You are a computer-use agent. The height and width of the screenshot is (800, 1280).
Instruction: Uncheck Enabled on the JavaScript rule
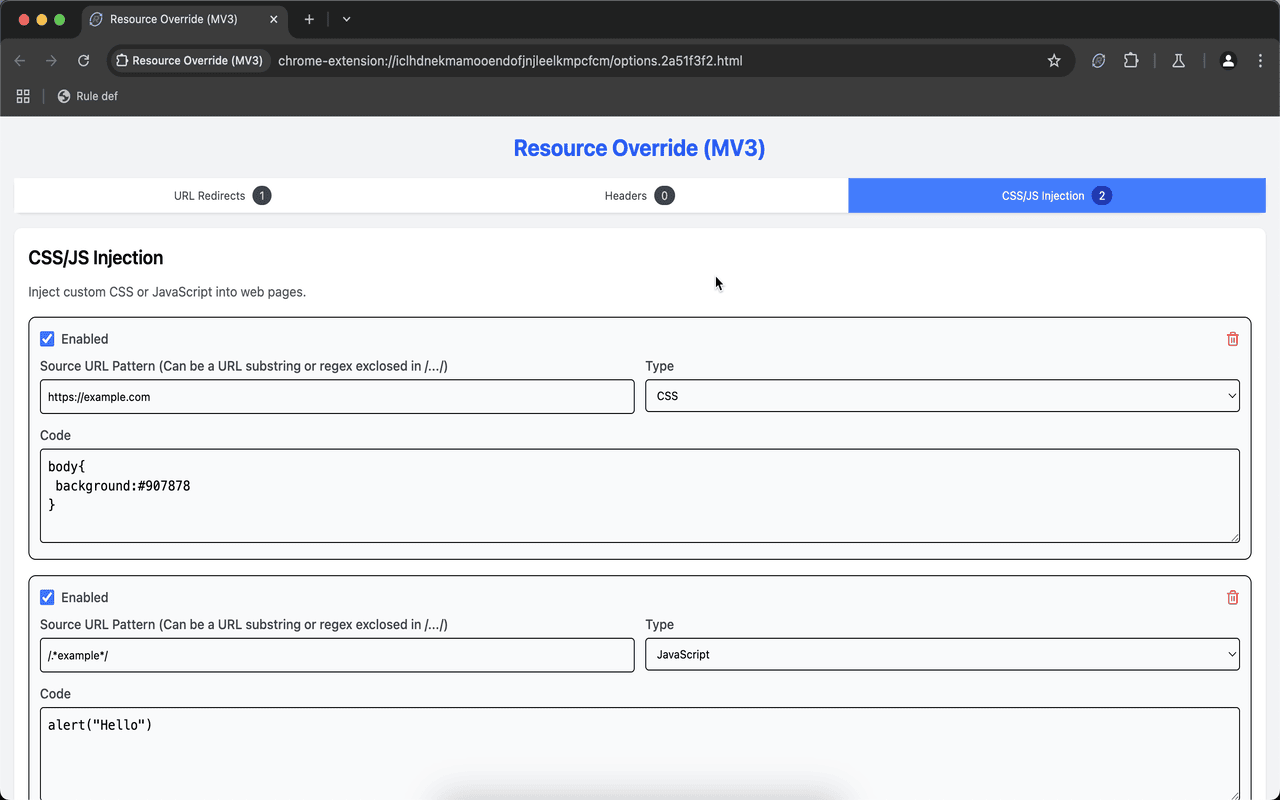click(47, 597)
